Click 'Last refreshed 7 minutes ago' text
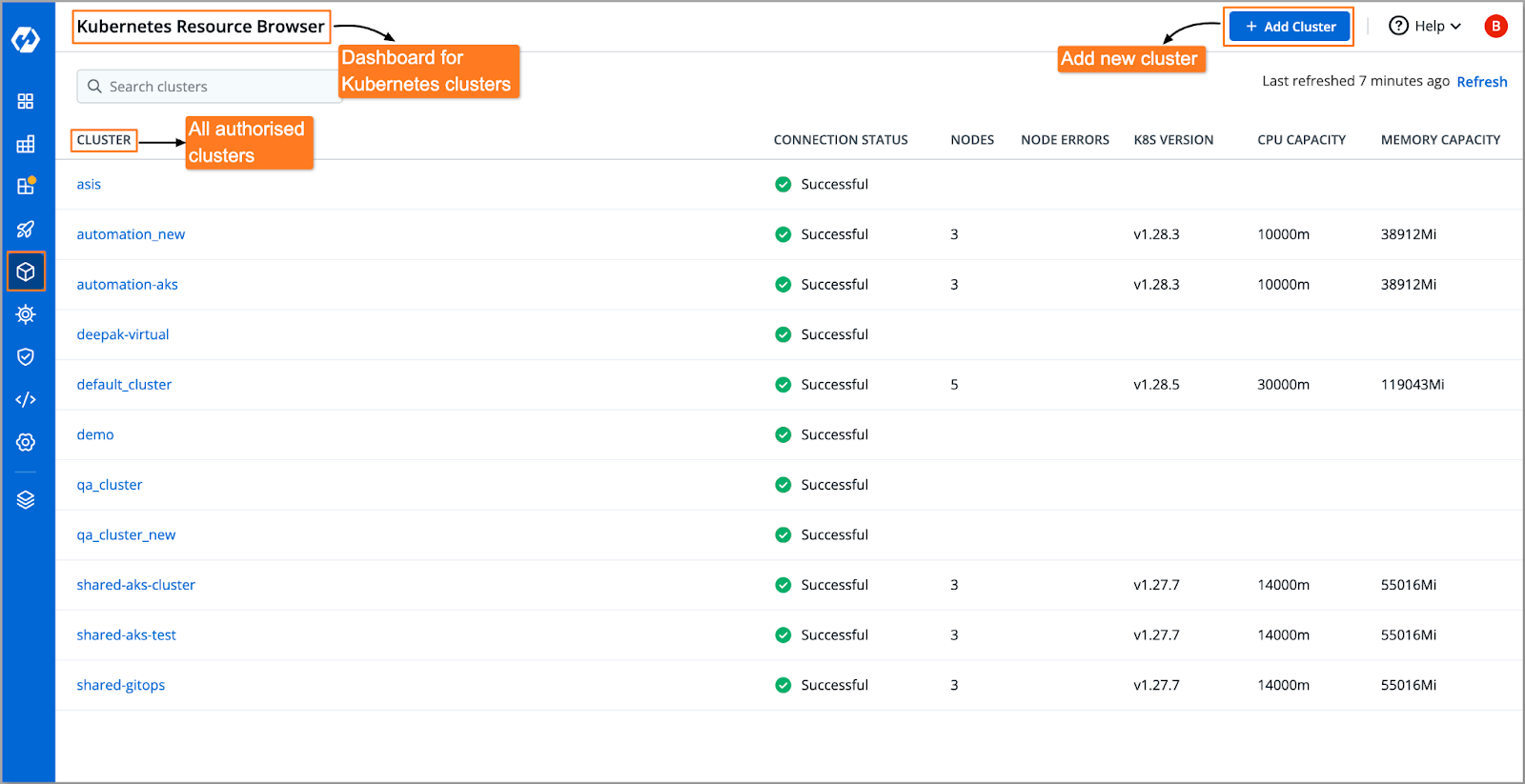This screenshot has height=784, width=1525. point(1355,81)
